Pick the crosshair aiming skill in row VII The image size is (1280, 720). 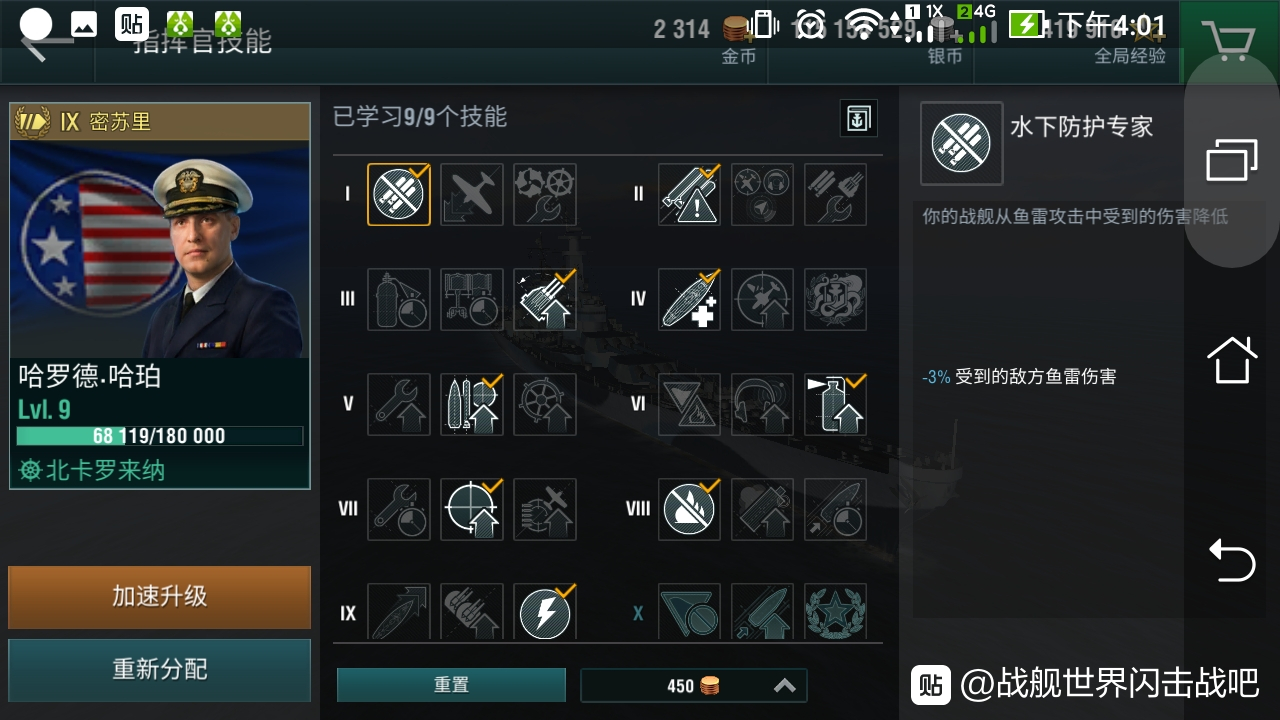pyautogui.click(x=472, y=509)
